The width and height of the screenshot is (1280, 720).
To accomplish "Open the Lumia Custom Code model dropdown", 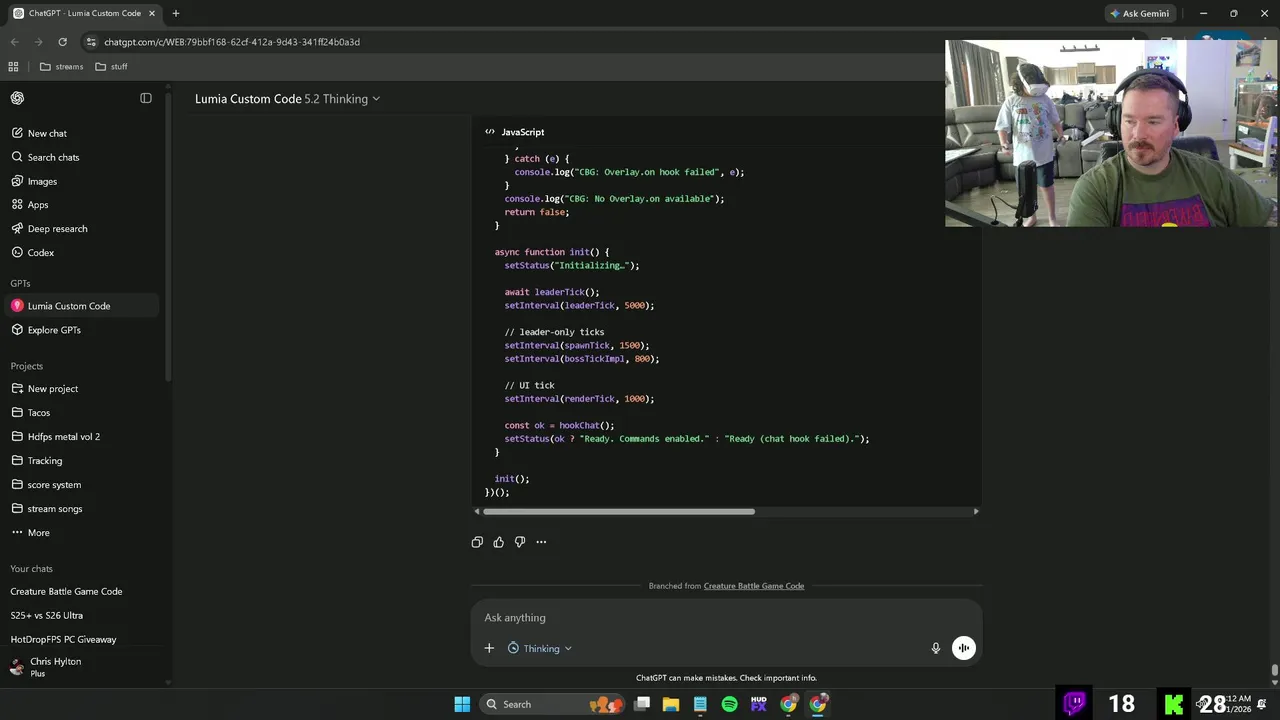I will tap(287, 99).
